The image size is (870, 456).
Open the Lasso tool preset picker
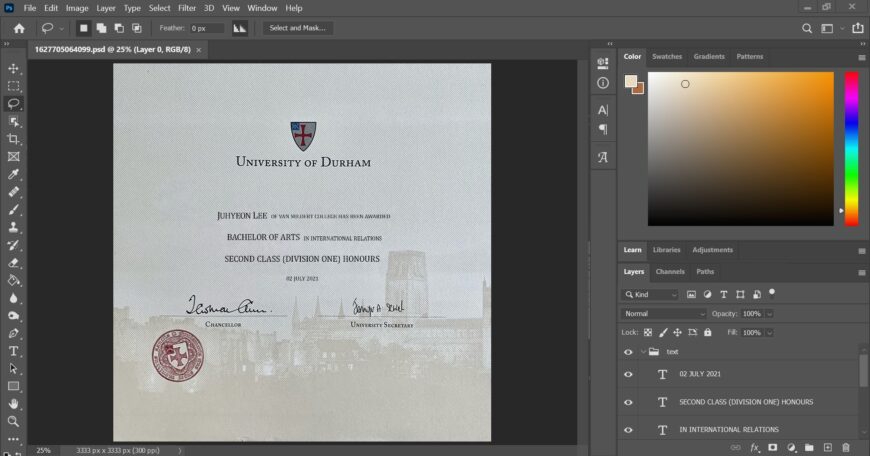62,28
